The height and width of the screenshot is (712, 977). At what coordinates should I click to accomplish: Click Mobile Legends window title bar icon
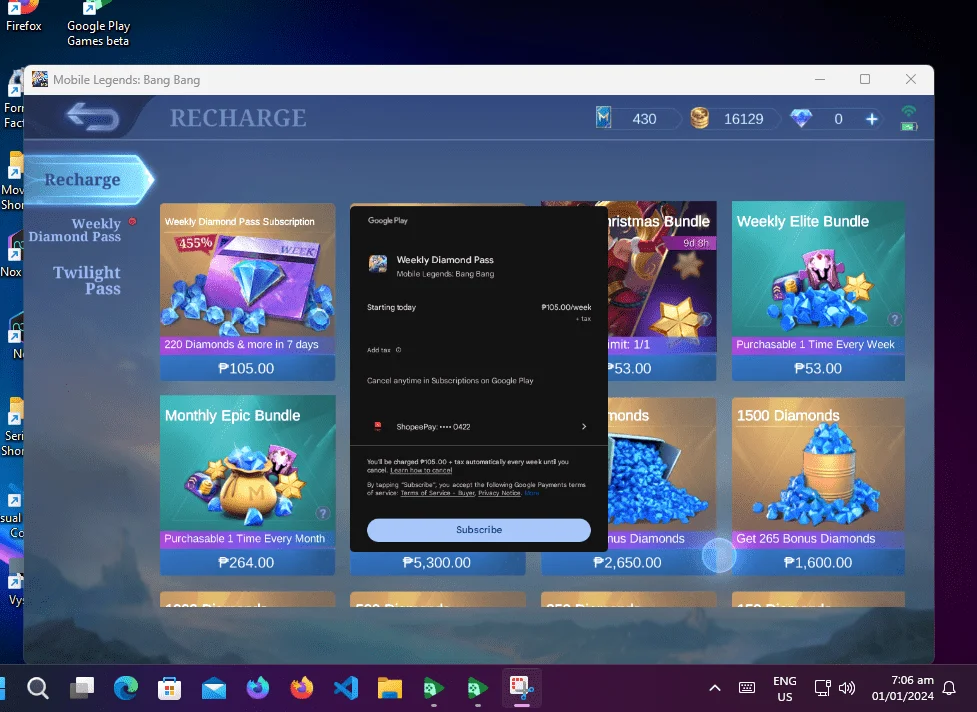click(40, 79)
